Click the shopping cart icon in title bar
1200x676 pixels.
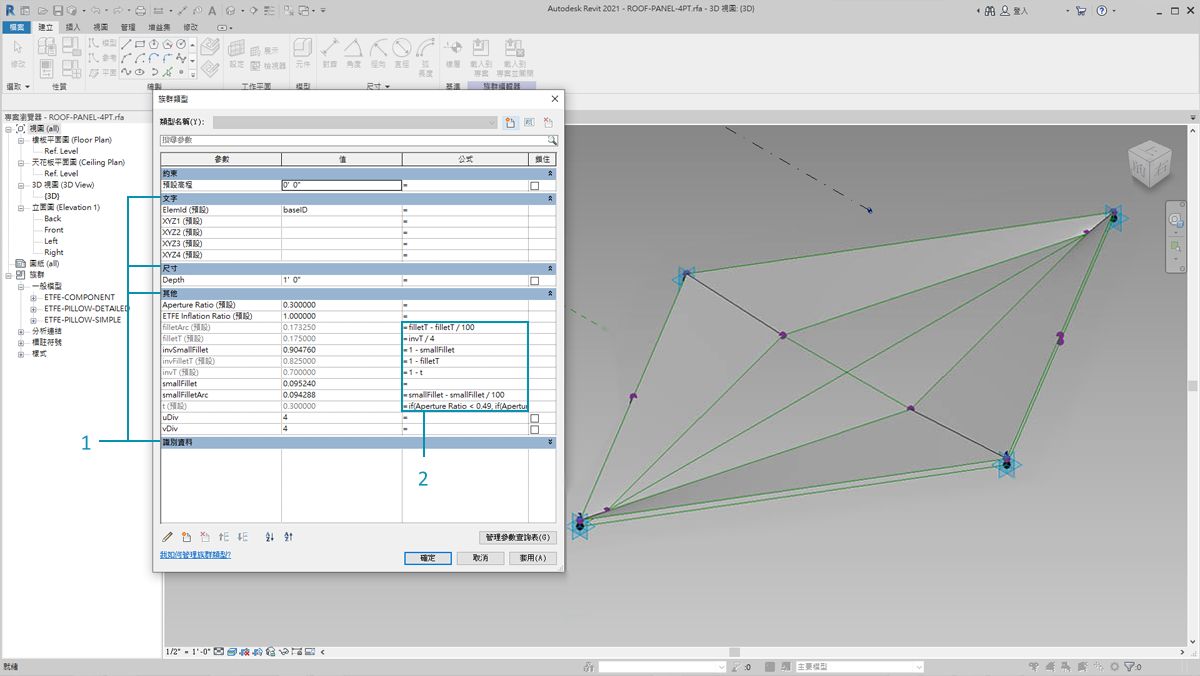1080,10
